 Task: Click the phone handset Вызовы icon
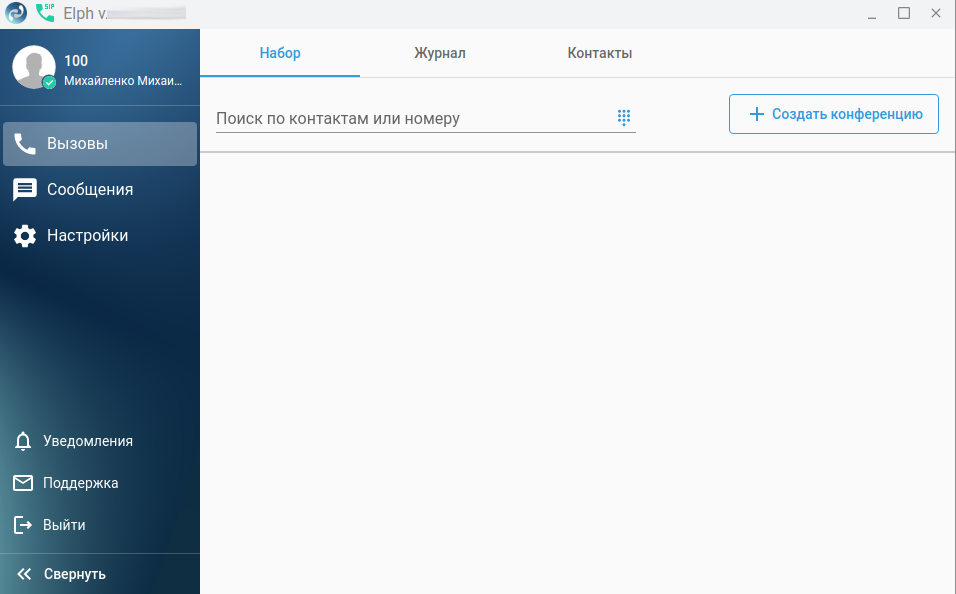click(x=24, y=144)
